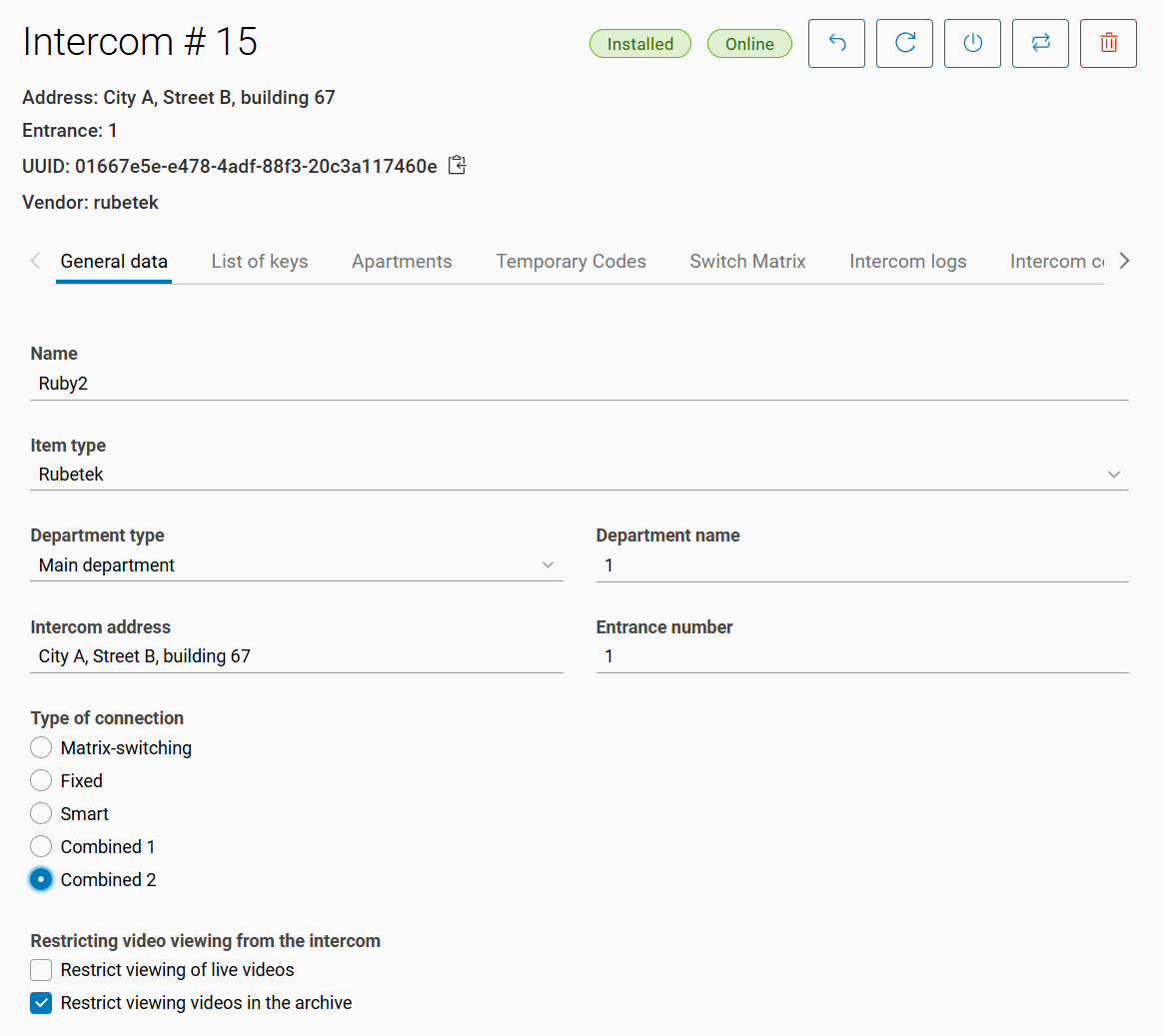Click the refresh intercom icon

[904, 44]
